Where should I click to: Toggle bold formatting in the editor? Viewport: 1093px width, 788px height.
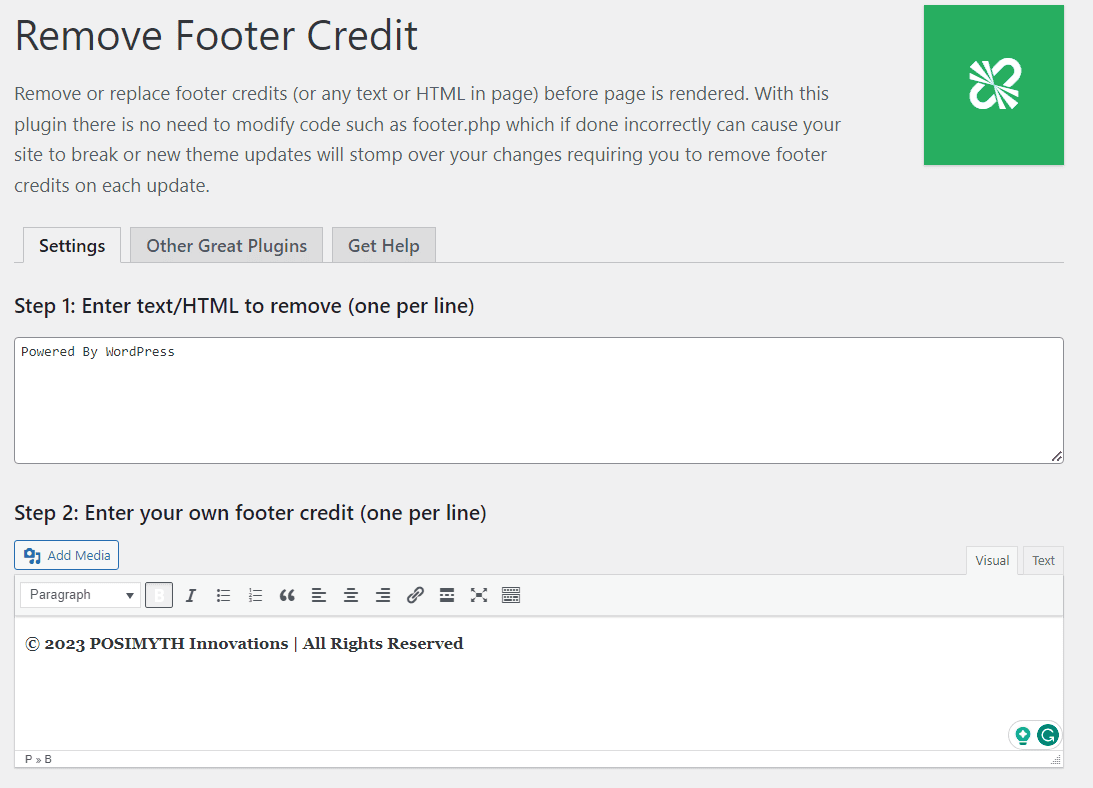coord(159,595)
